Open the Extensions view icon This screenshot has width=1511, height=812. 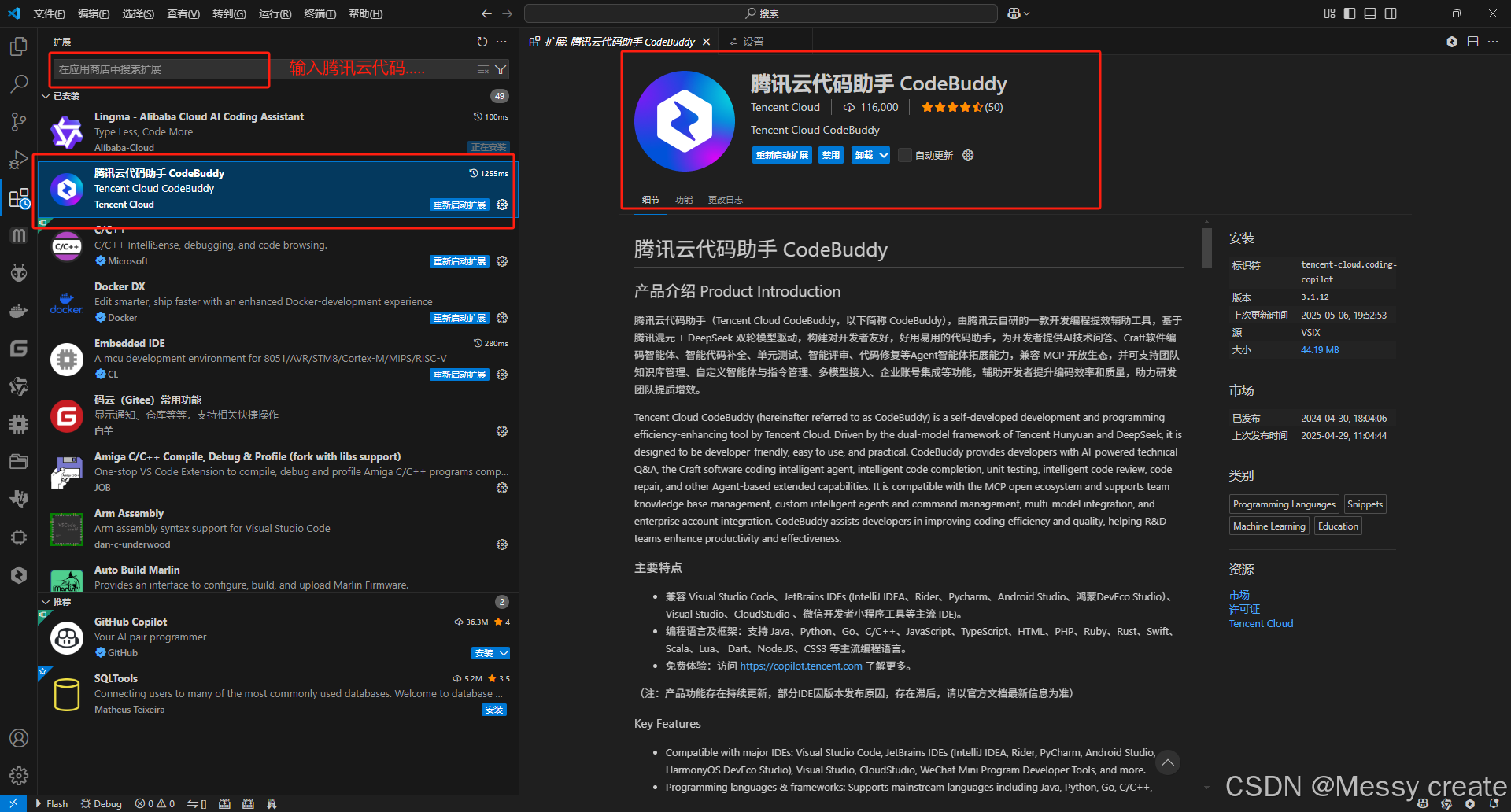click(x=19, y=197)
